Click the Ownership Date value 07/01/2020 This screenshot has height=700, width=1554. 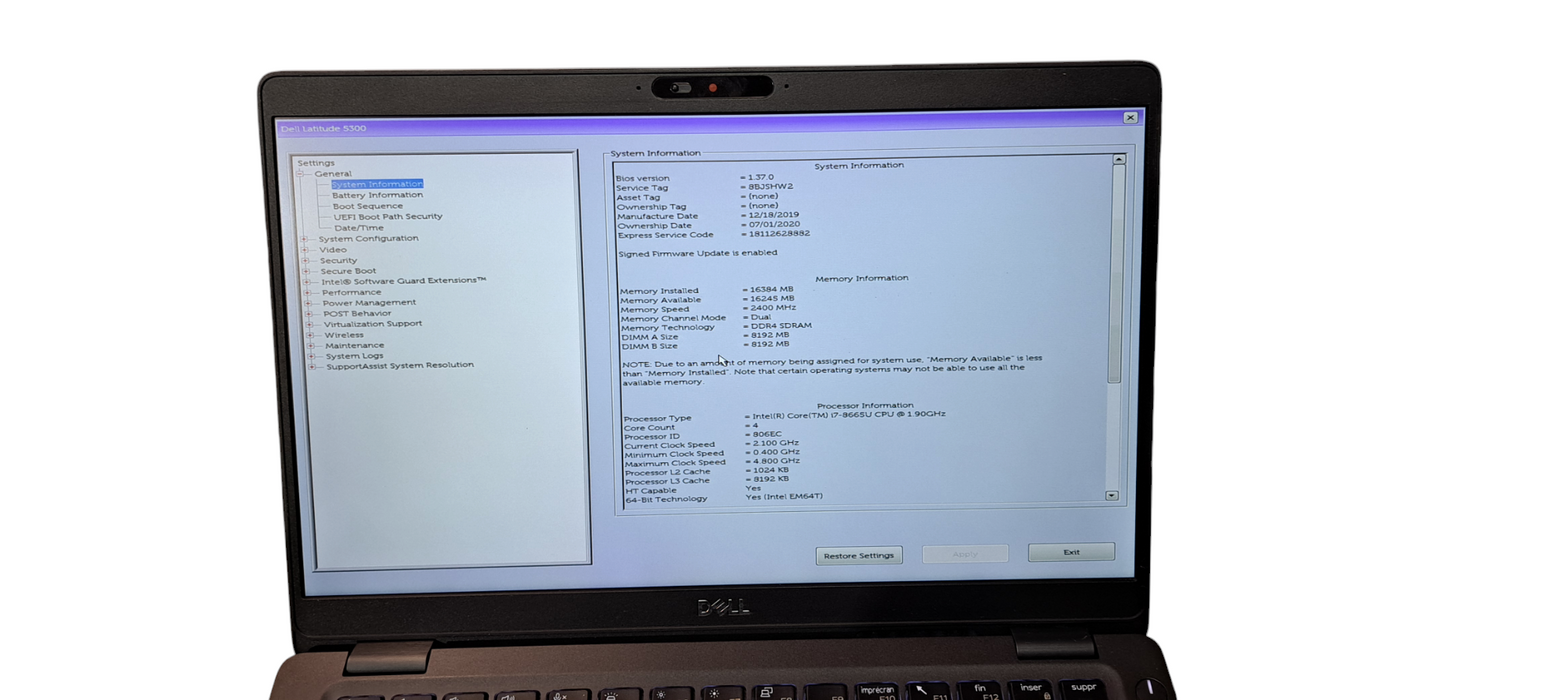pyautogui.click(x=774, y=224)
